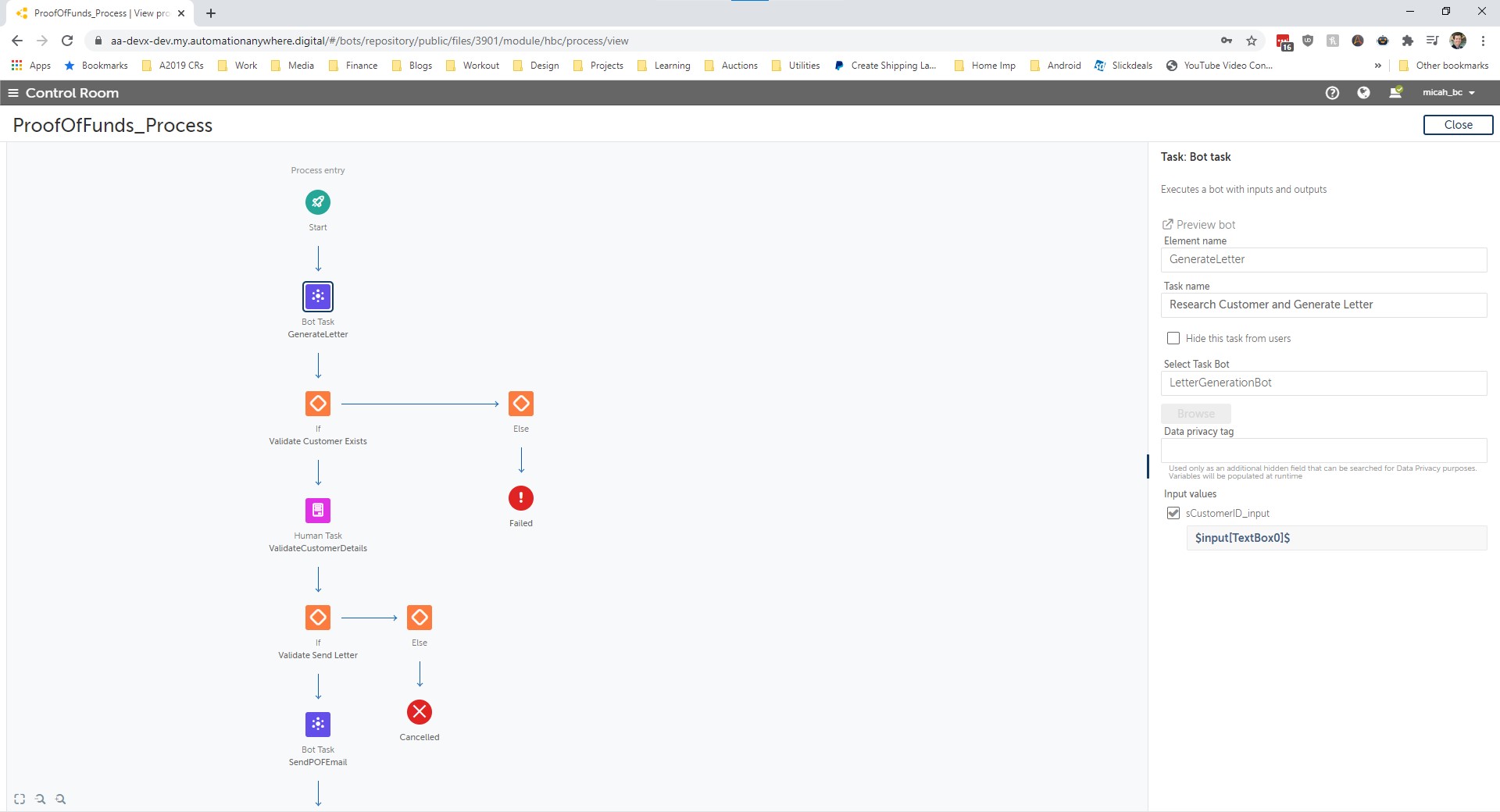The image size is (1500, 812).
Task: Open the Blogs bookmarks folder
Action: click(x=412, y=66)
